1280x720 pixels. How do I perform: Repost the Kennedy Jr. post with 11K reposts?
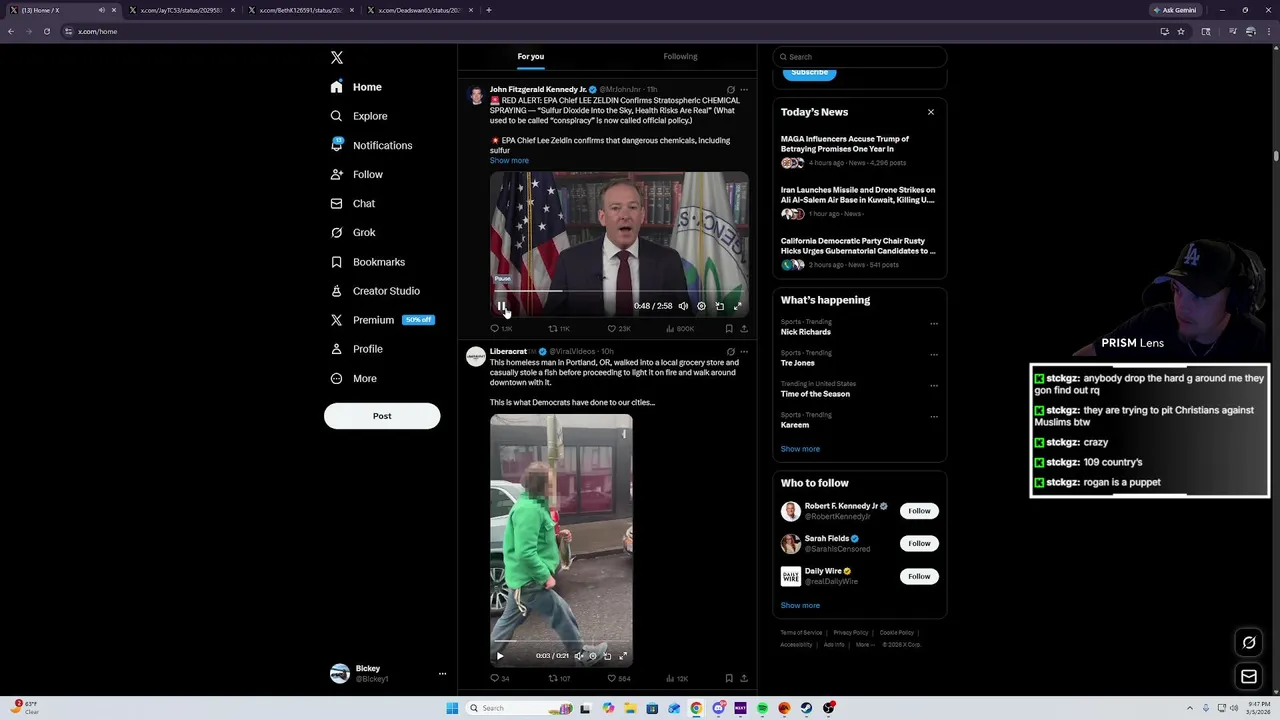coord(559,328)
